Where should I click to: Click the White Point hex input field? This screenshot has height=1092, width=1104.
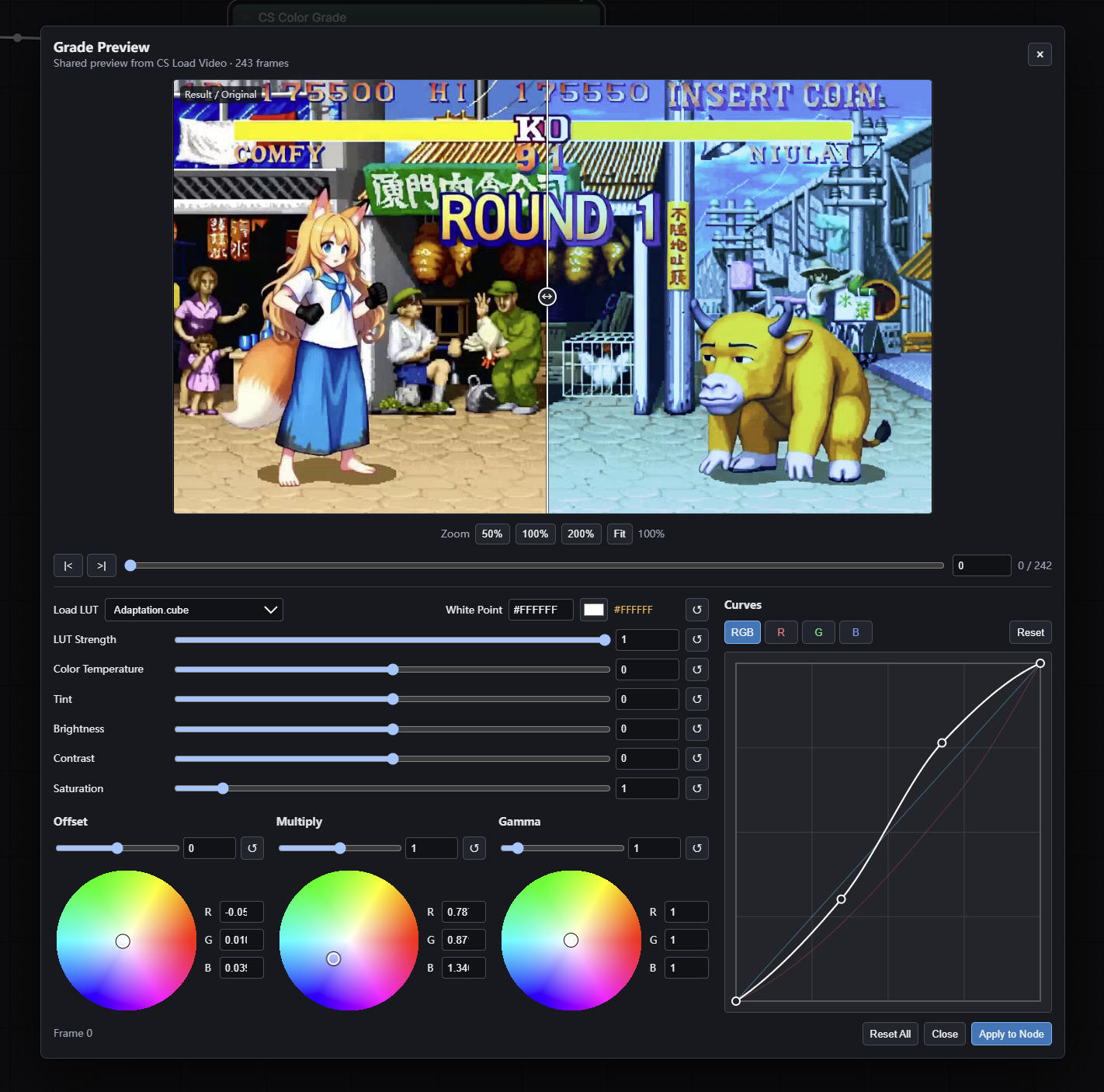tap(541, 610)
